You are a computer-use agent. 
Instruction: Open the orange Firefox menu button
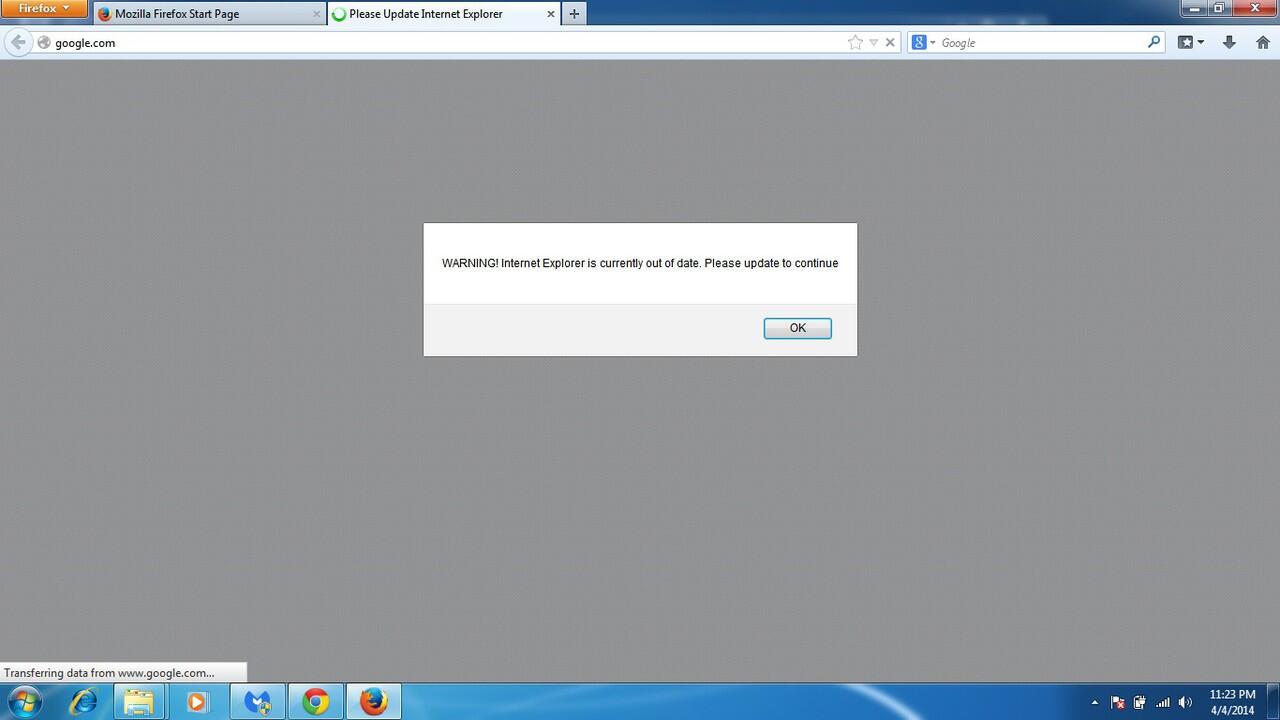(x=44, y=9)
